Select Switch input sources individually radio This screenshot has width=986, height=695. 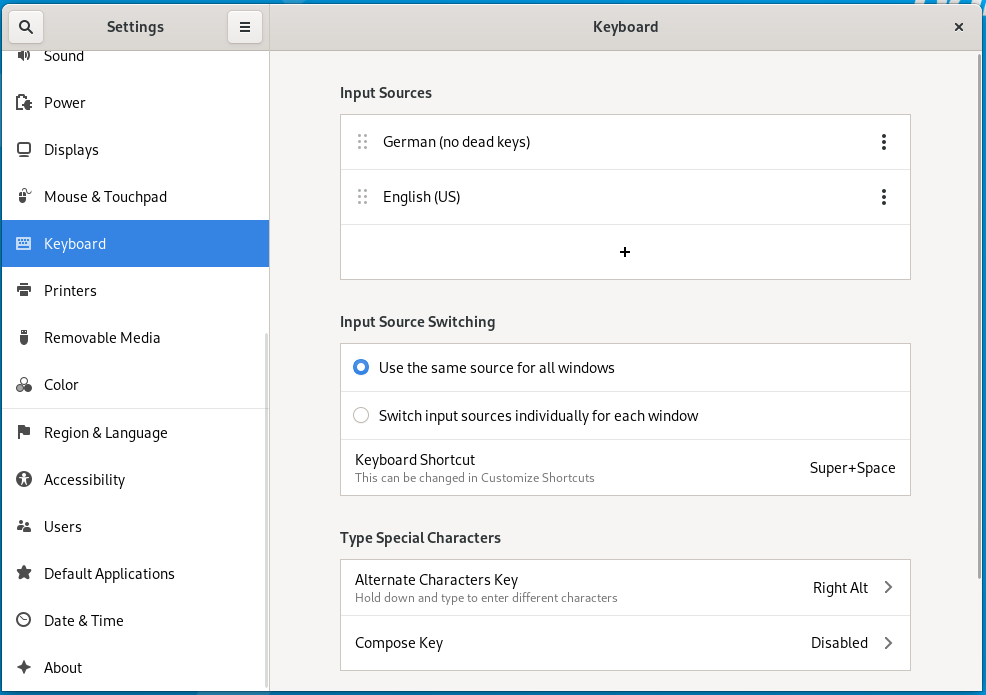(x=361, y=415)
